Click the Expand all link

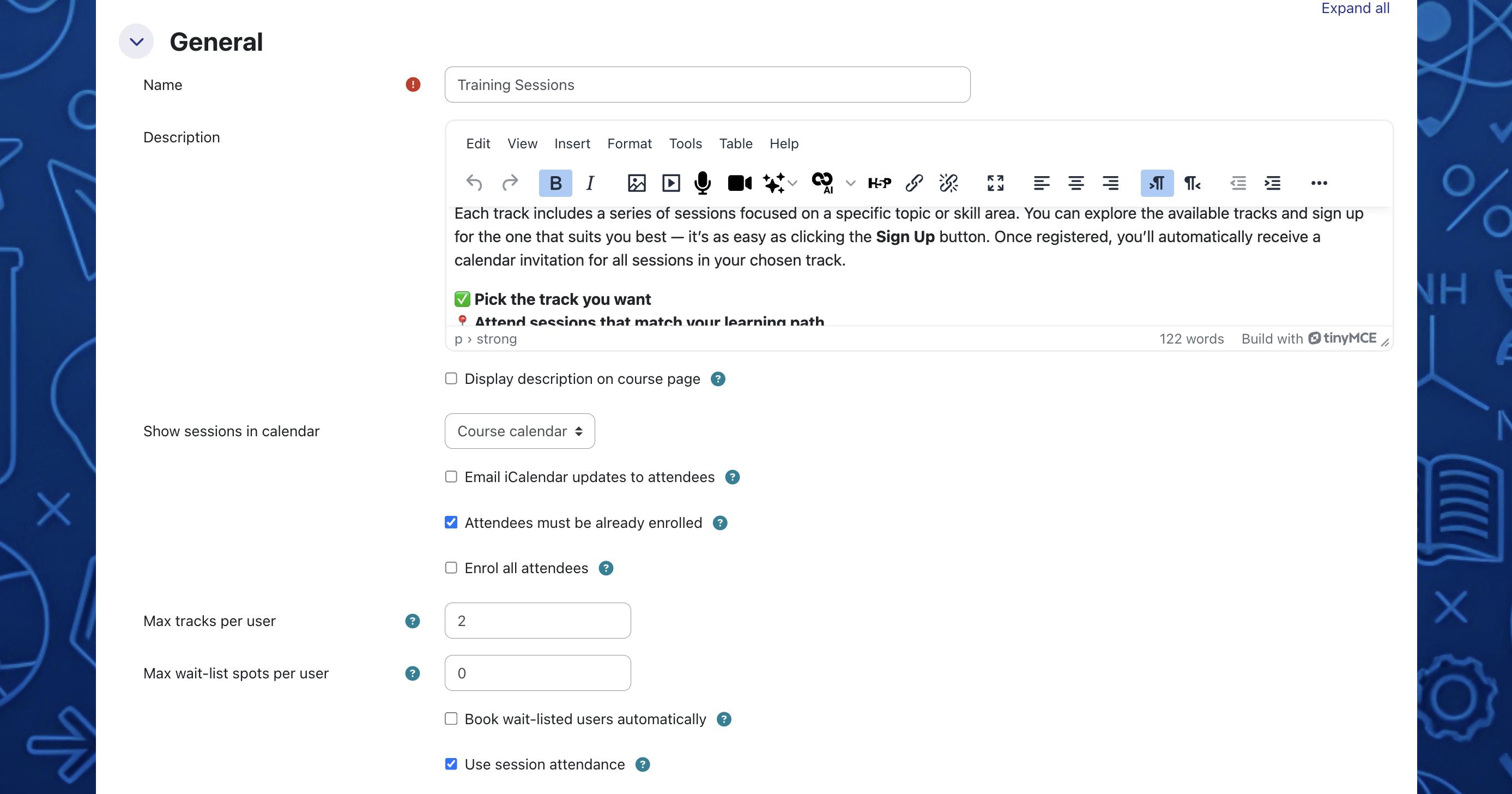[1354, 8]
